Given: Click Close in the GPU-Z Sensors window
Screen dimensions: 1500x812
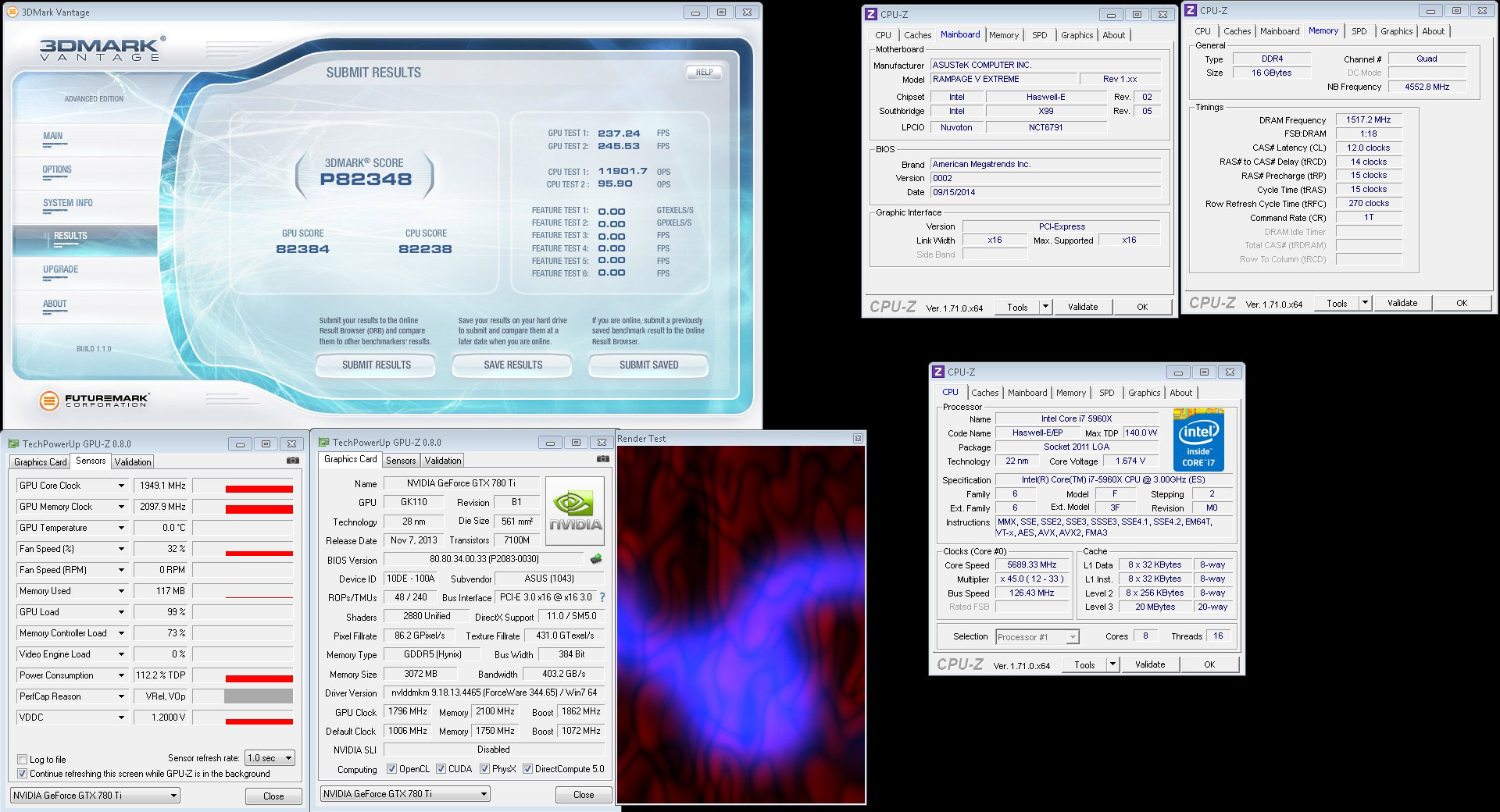Looking at the screenshot, I should (273, 796).
